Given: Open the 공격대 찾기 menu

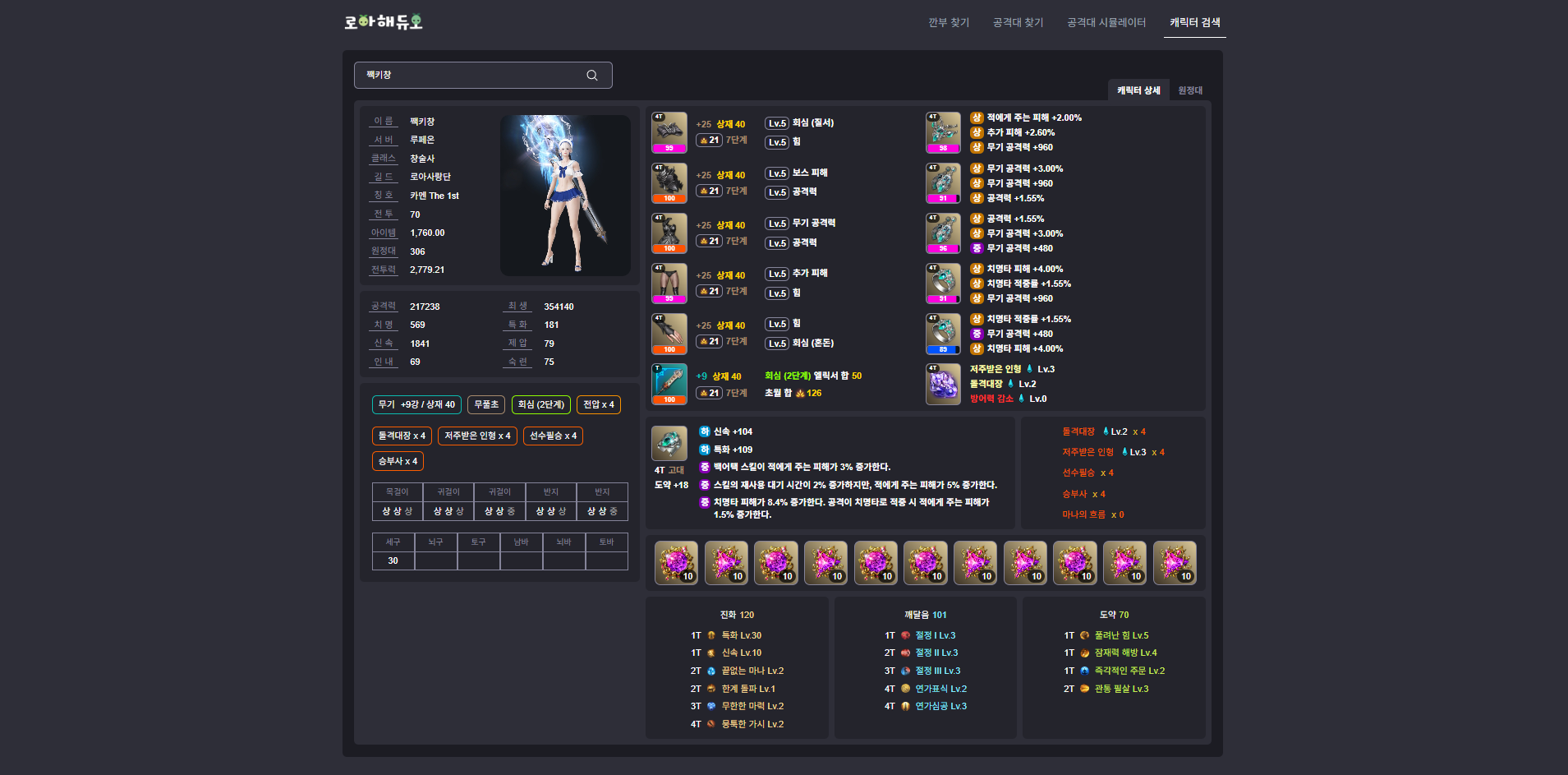Looking at the screenshot, I should tap(1018, 23).
